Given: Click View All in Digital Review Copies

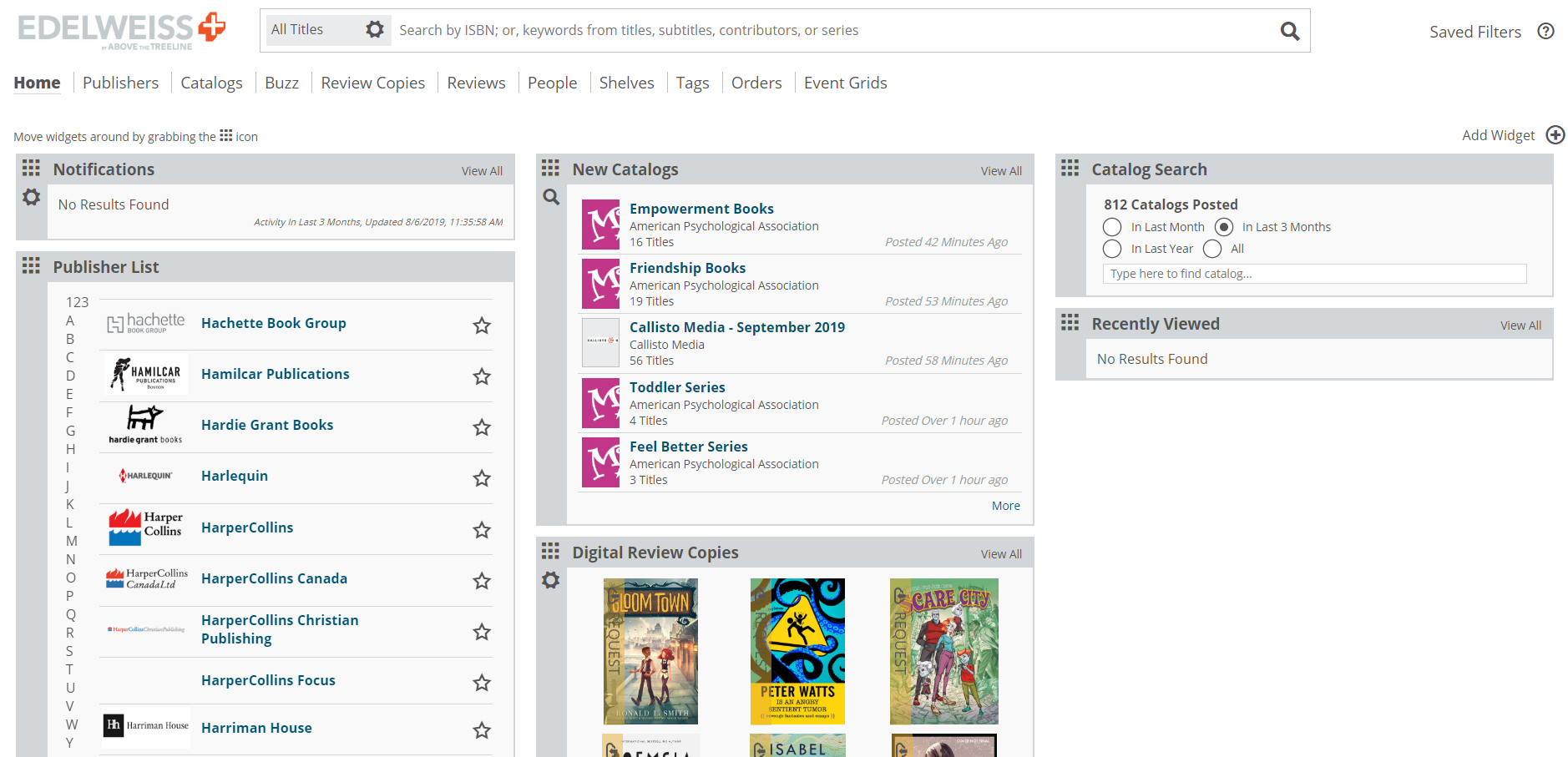Looking at the screenshot, I should [1001, 554].
